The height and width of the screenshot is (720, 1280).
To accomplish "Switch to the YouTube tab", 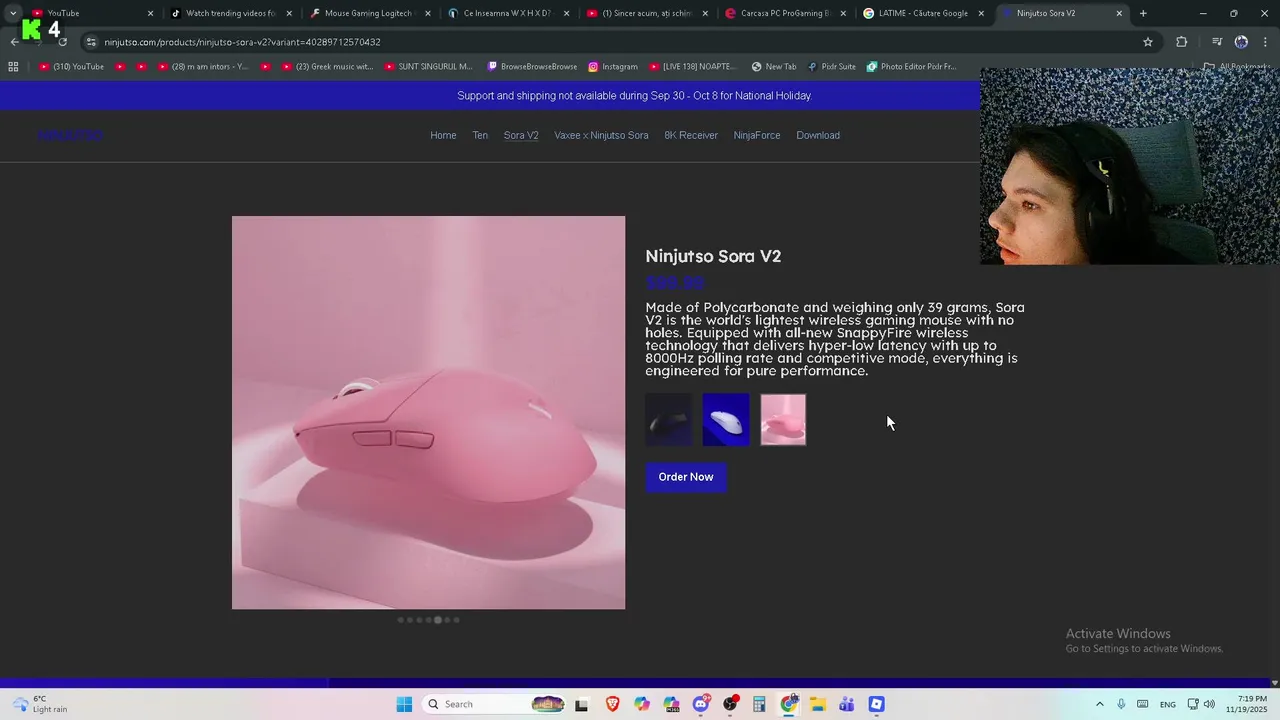I will (x=90, y=13).
